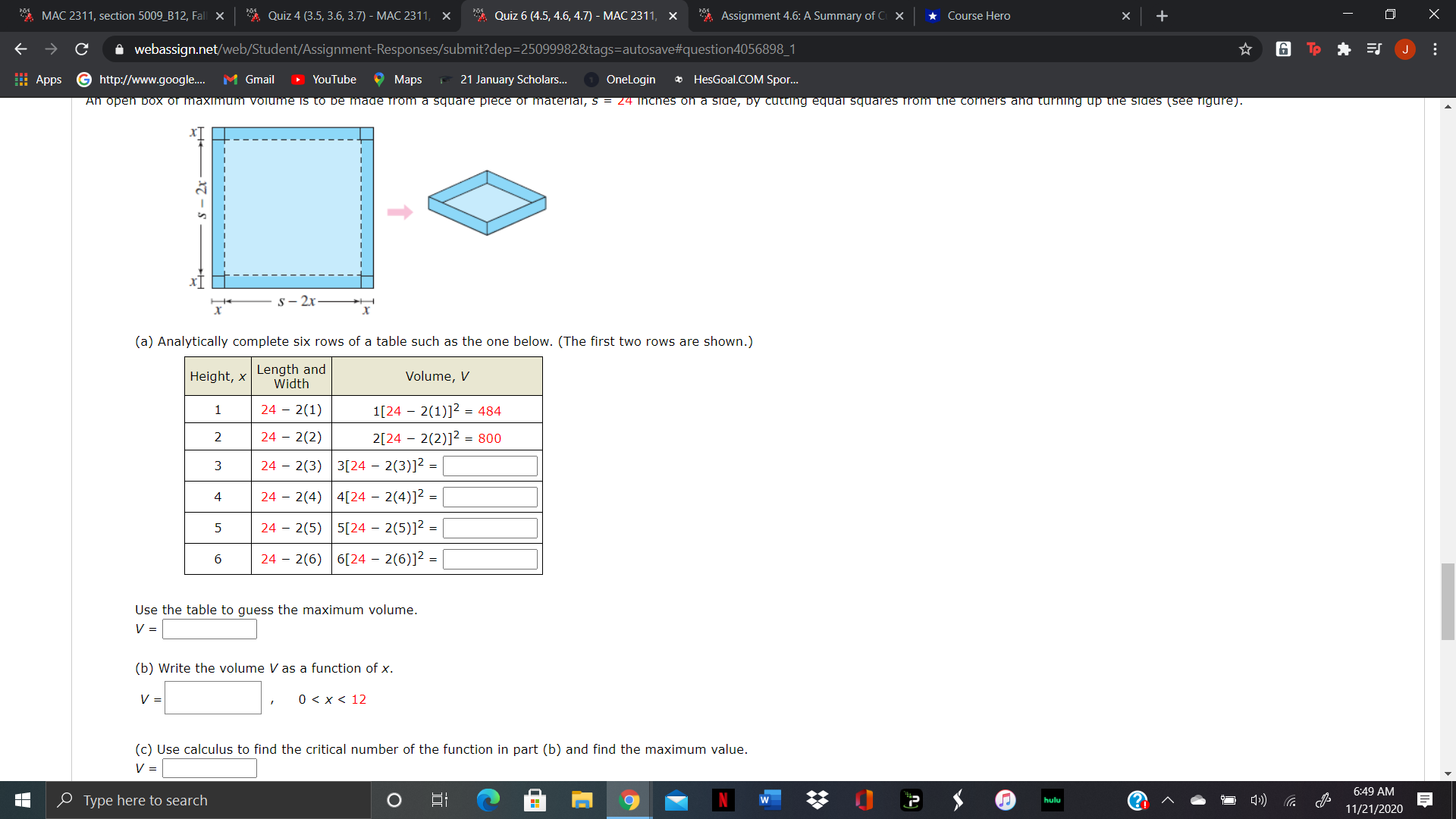Enter value in maximum volume guess field
The image size is (1456, 819).
[209, 627]
